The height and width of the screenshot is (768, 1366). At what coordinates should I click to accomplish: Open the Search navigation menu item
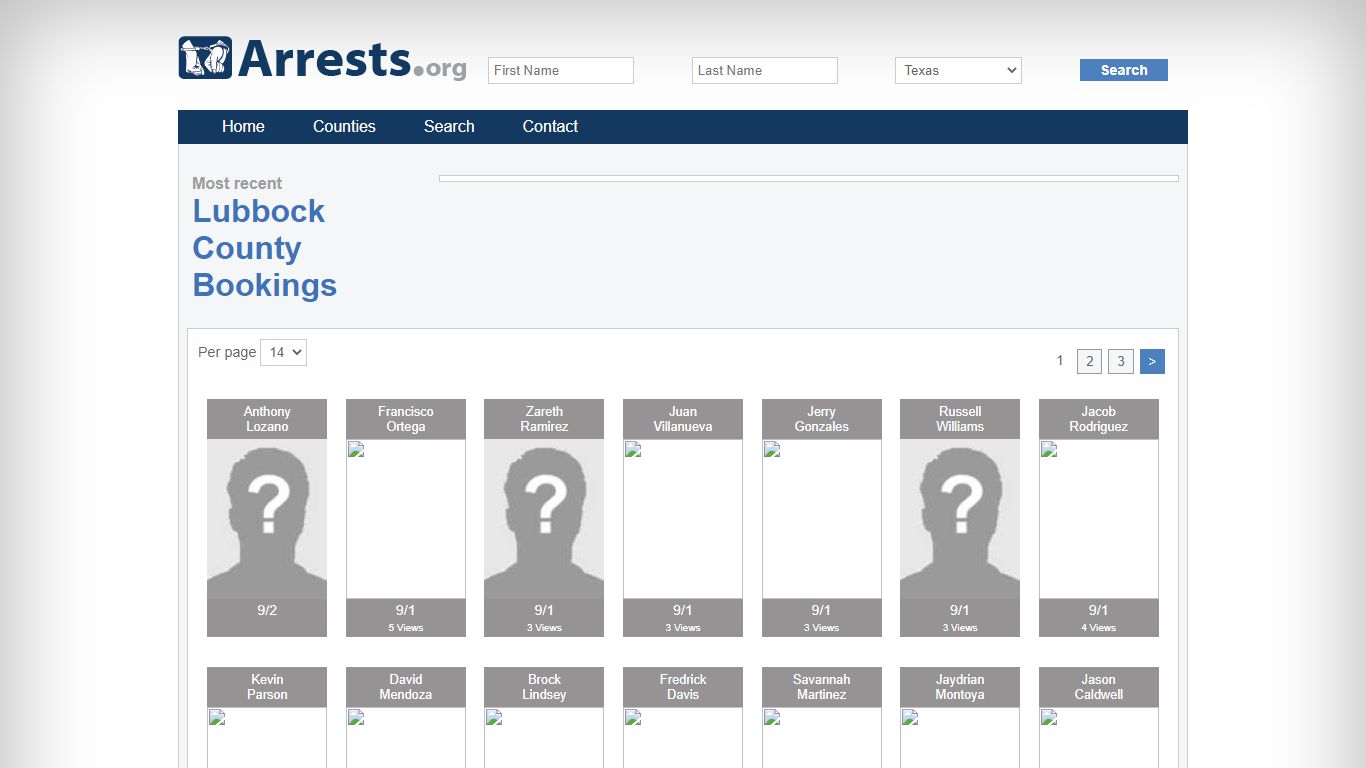coord(449,126)
